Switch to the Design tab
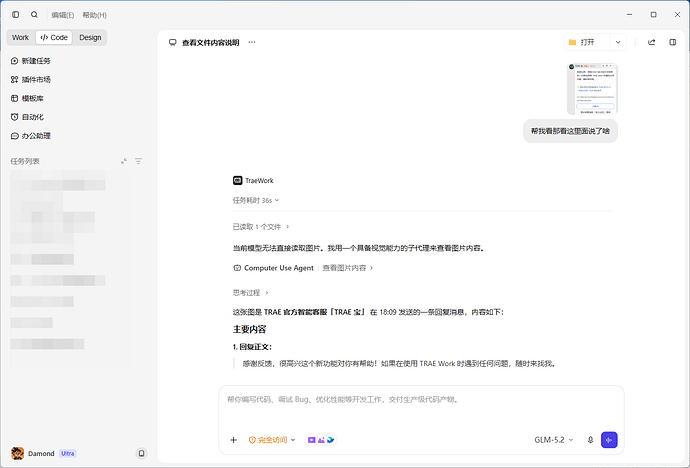Viewport: 690px width, 468px height. point(90,37)
